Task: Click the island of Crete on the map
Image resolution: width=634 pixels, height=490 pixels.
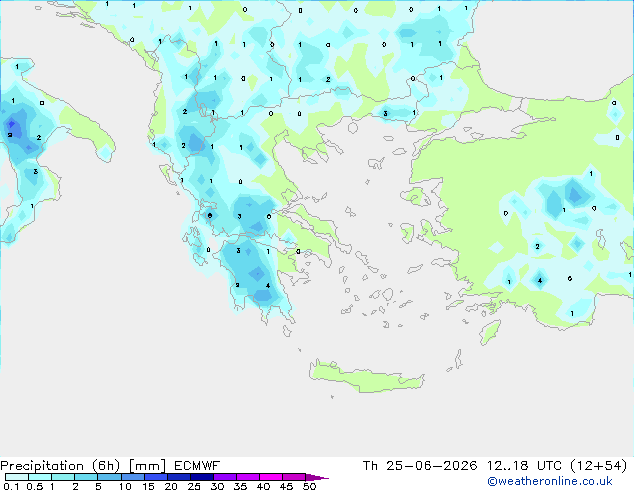Action: (366, 378)
